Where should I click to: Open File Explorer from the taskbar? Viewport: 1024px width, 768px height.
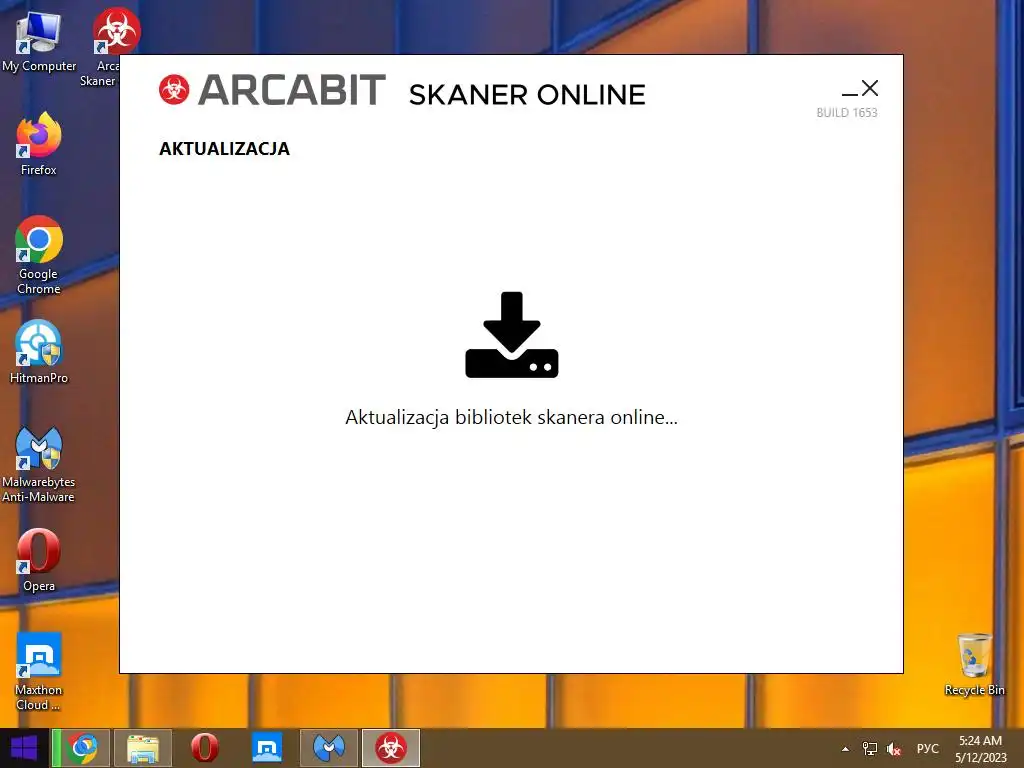click(x=143, y=748)
